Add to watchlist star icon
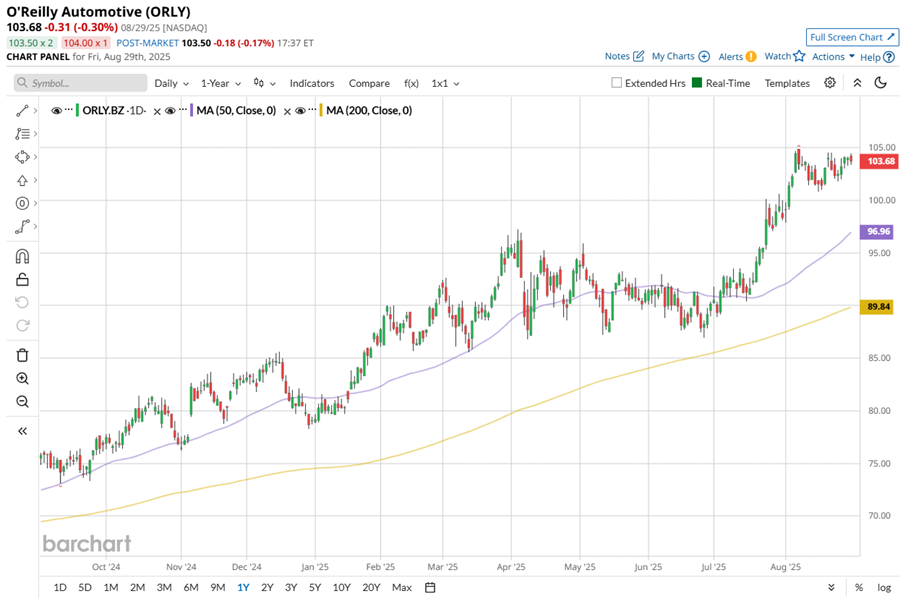 799,56
